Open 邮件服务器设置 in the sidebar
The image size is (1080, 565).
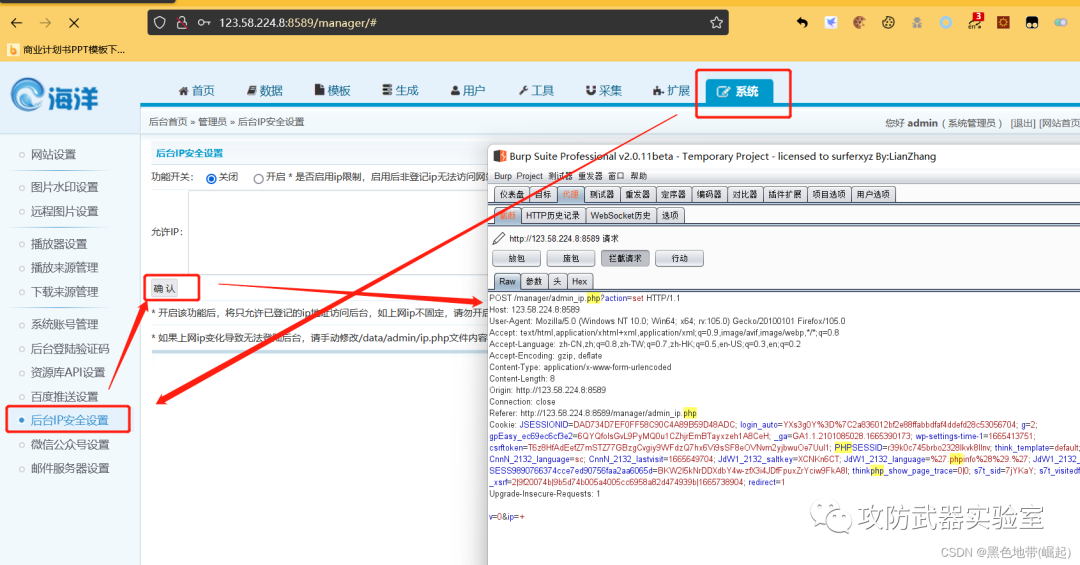70,468
